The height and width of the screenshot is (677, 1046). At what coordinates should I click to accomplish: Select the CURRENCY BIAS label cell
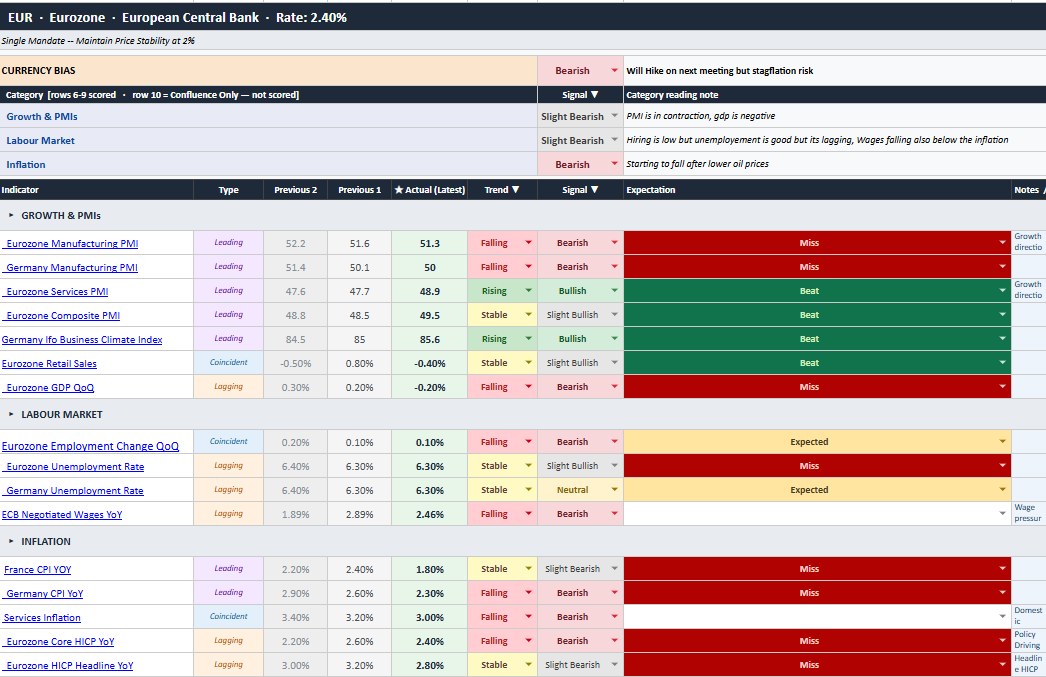[x=268, y=71]
